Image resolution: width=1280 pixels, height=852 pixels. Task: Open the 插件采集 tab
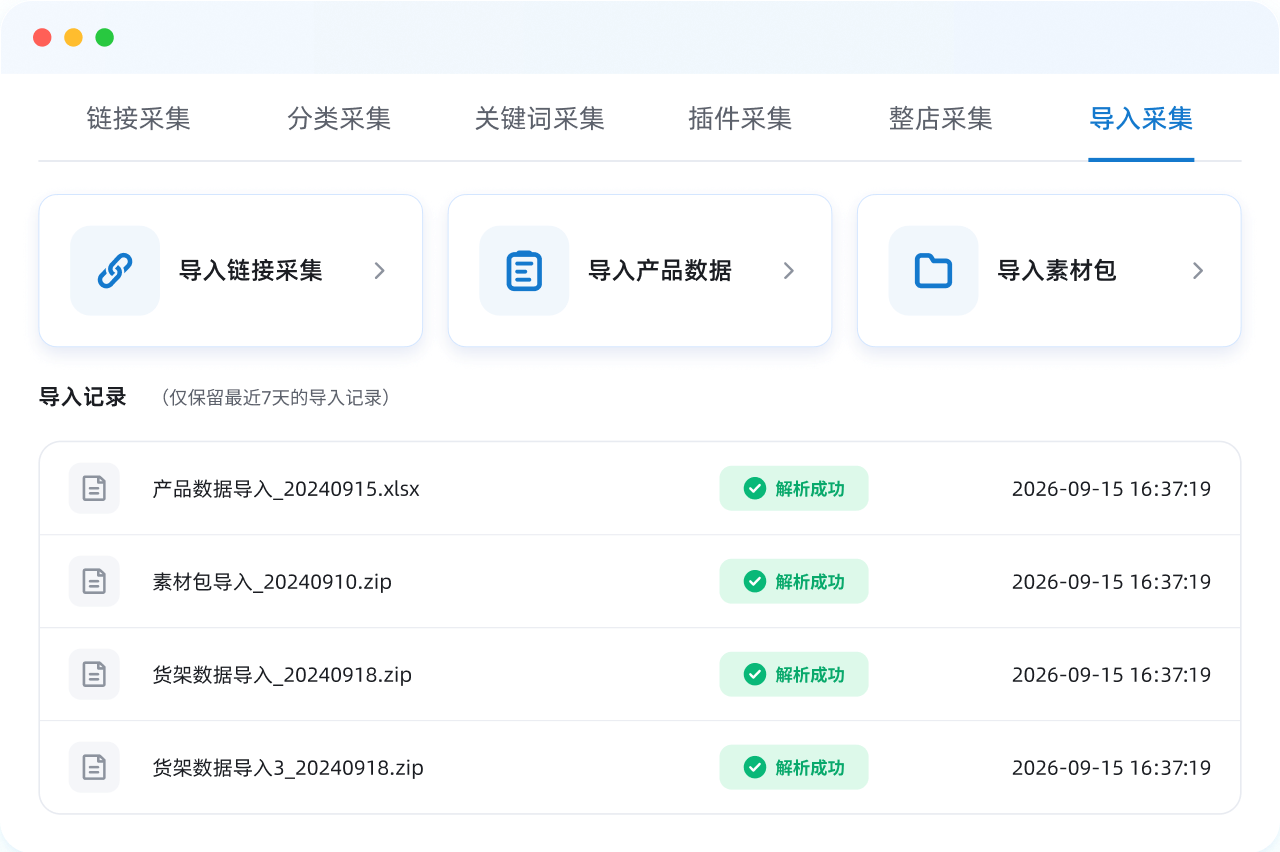(740, 119)
